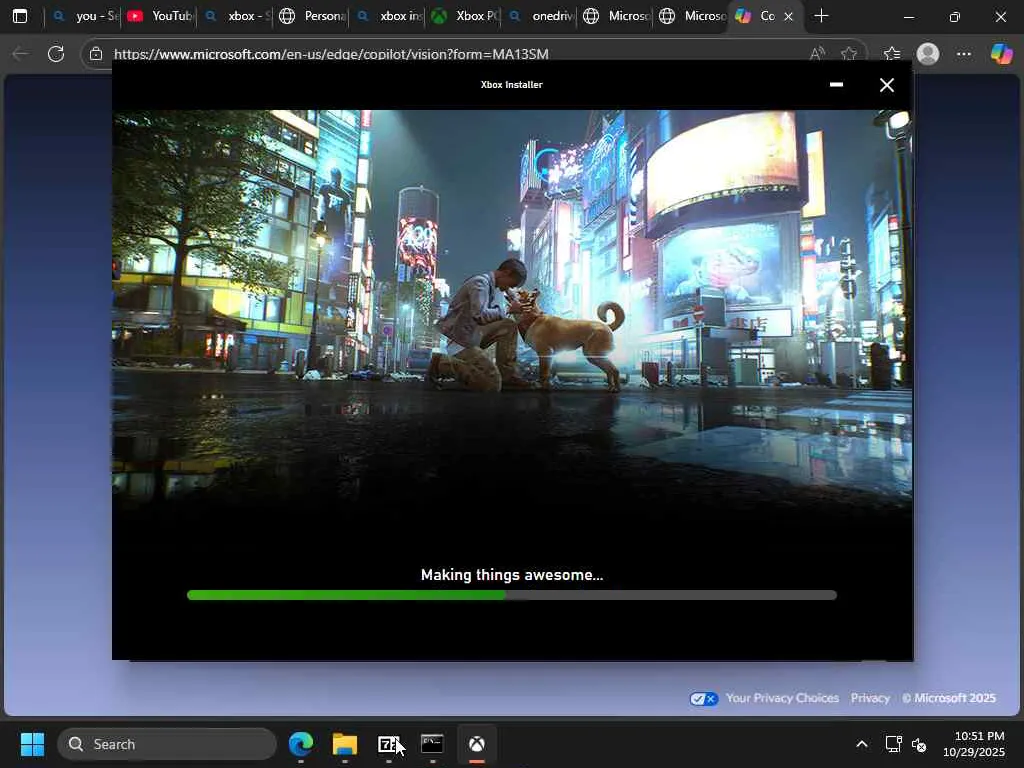Open a new browser tab

click(x=822, y=16)
